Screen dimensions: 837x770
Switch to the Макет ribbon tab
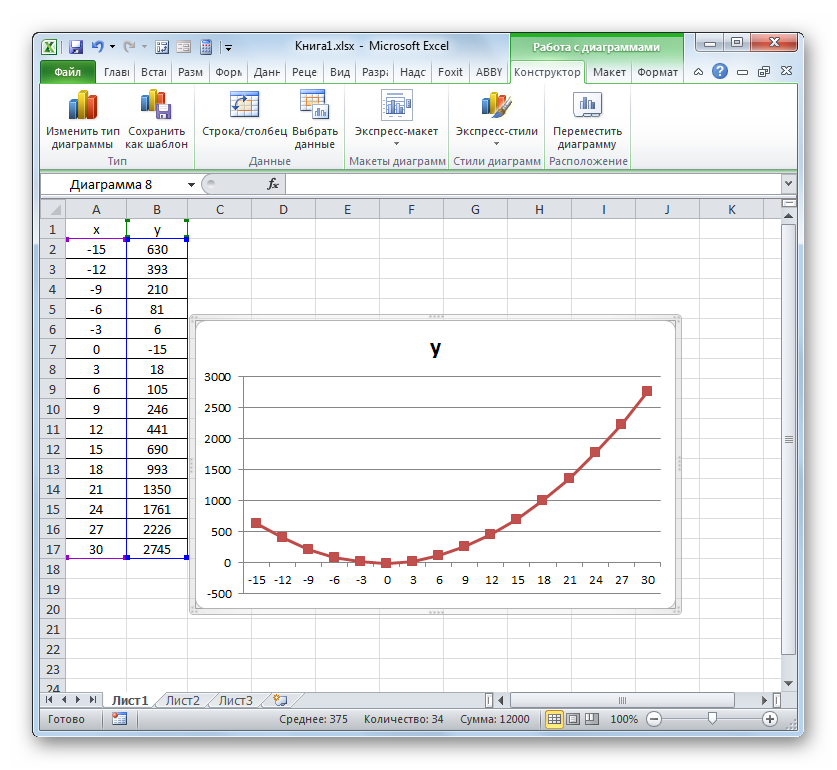coord(609,72)
